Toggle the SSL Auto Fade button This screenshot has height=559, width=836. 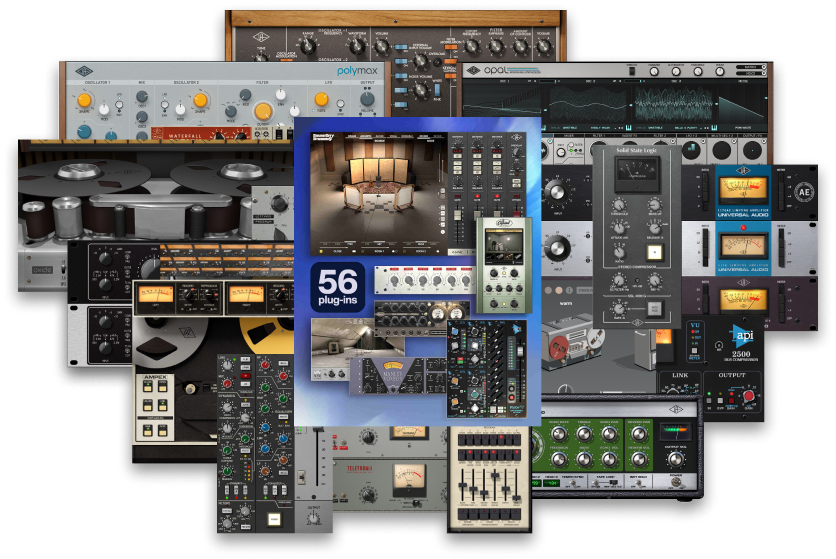pos(654,309)
